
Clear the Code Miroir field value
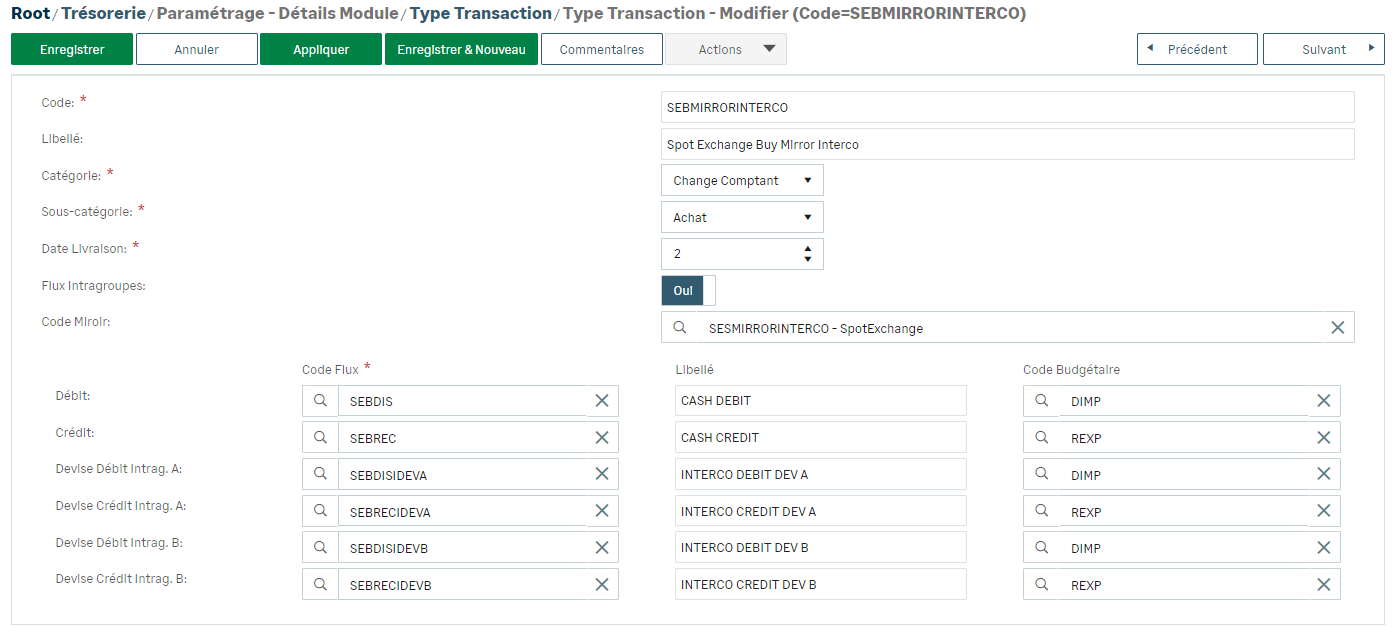[1337, 328]
